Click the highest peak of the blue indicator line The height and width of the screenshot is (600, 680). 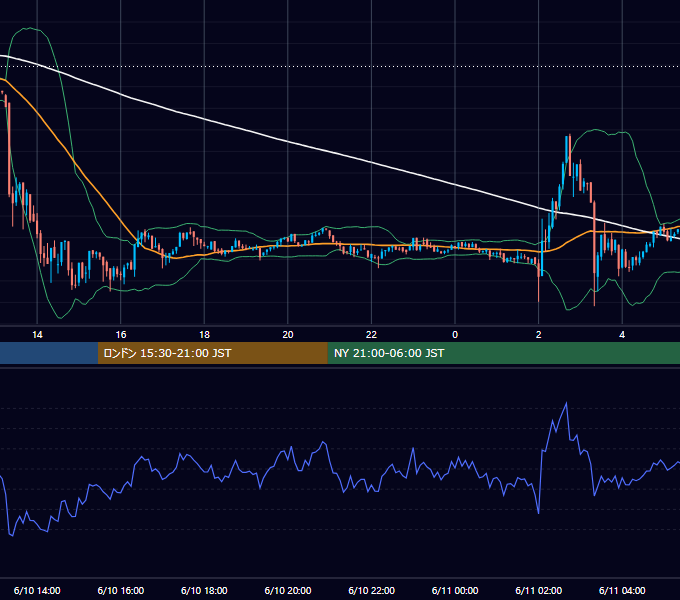click(x=566, y=404)
